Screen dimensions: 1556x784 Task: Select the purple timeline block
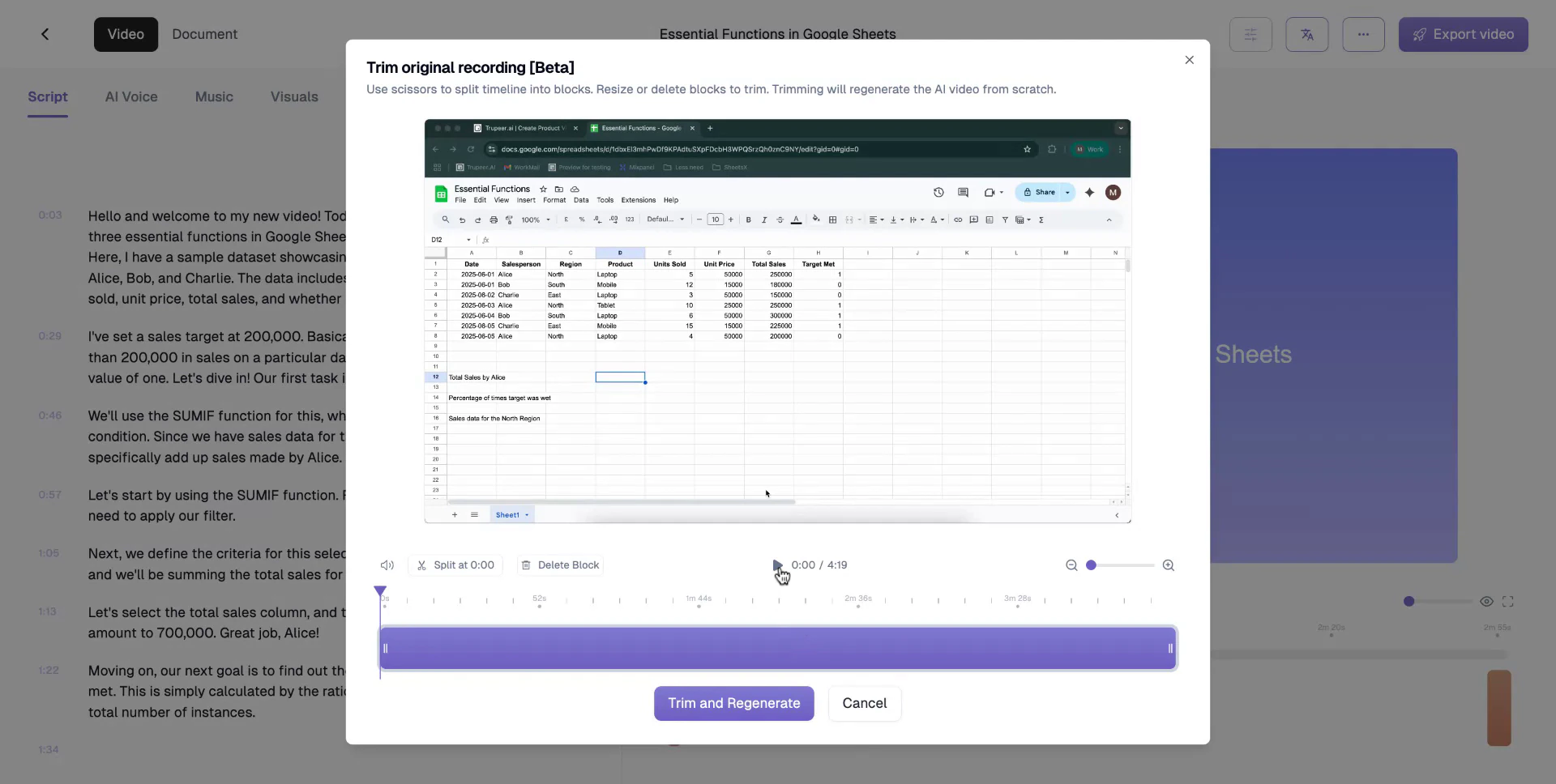pos(776,648)
